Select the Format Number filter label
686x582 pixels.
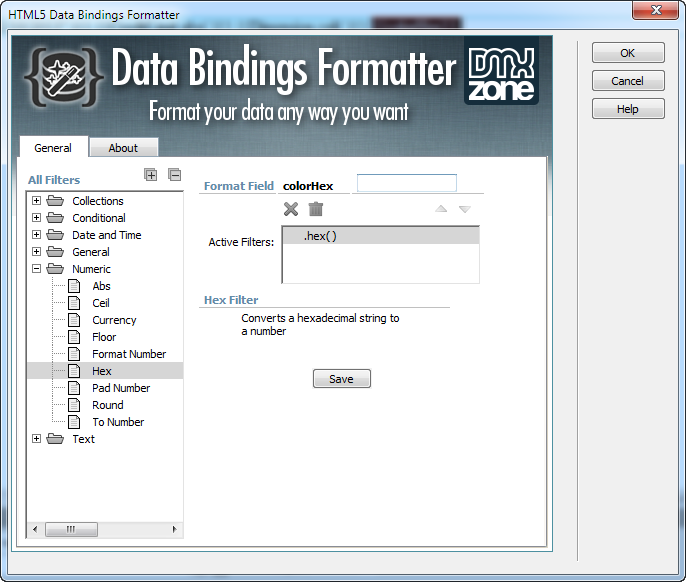pyautogui.click(x=129, y=354)
